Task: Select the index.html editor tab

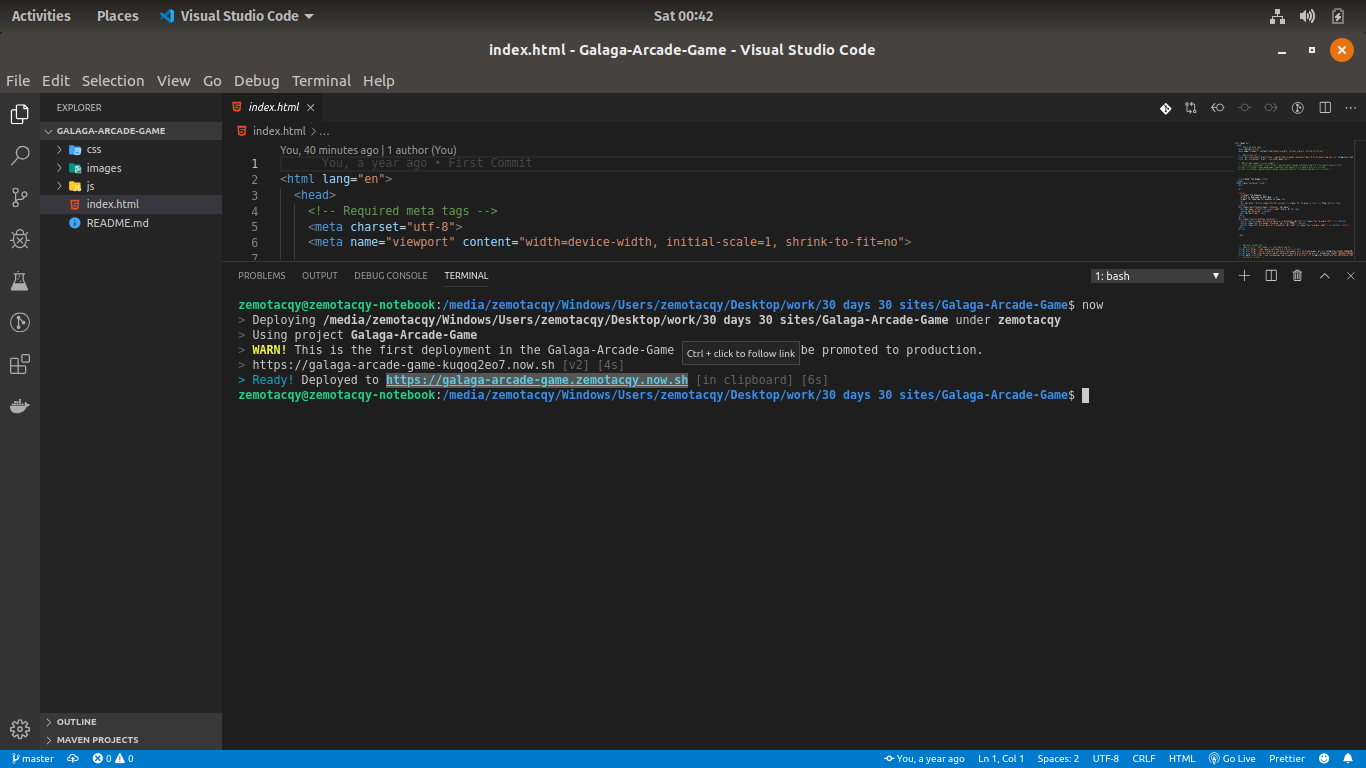Action: coord(273,108)
